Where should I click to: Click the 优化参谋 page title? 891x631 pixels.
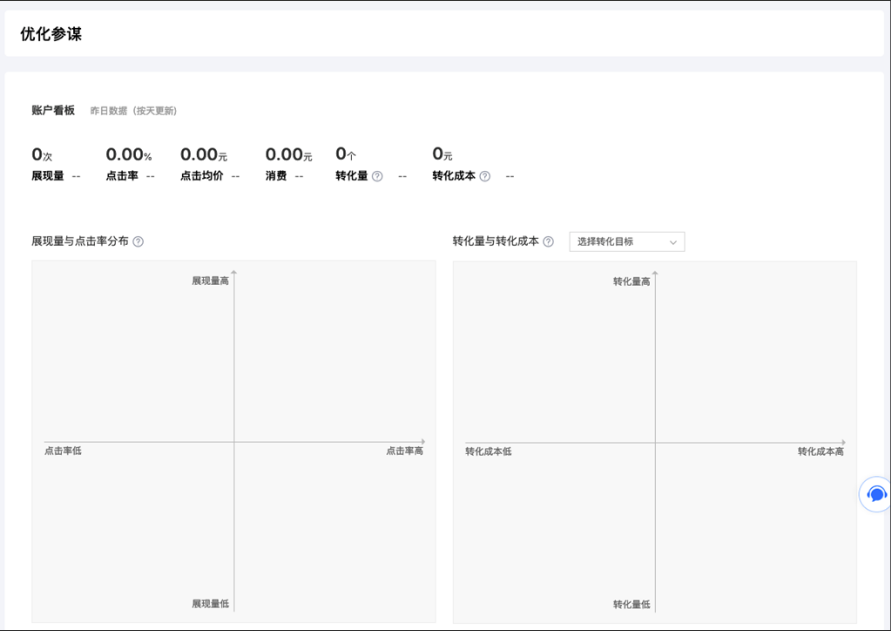click(x=51, y=34)
